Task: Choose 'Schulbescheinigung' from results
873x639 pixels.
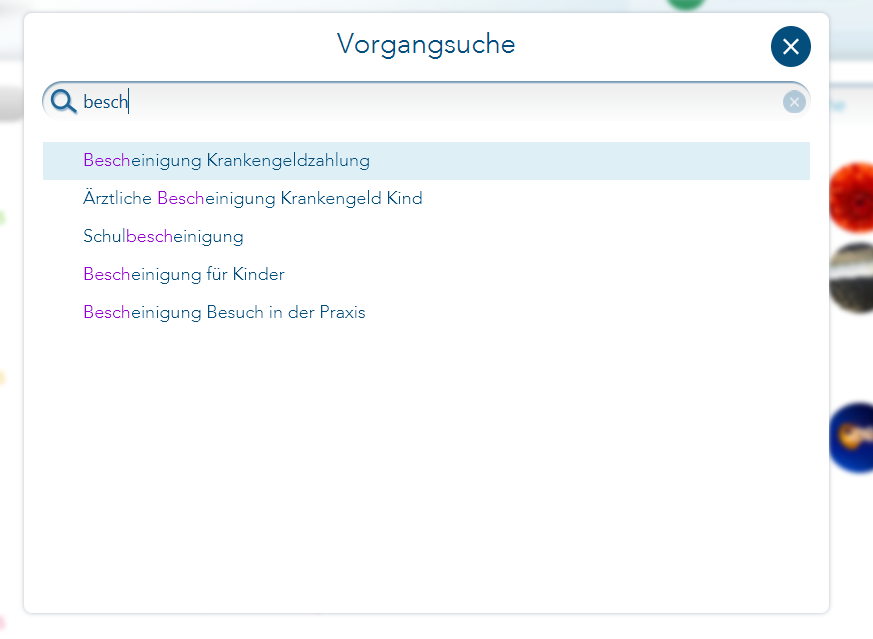Action: 426,237
